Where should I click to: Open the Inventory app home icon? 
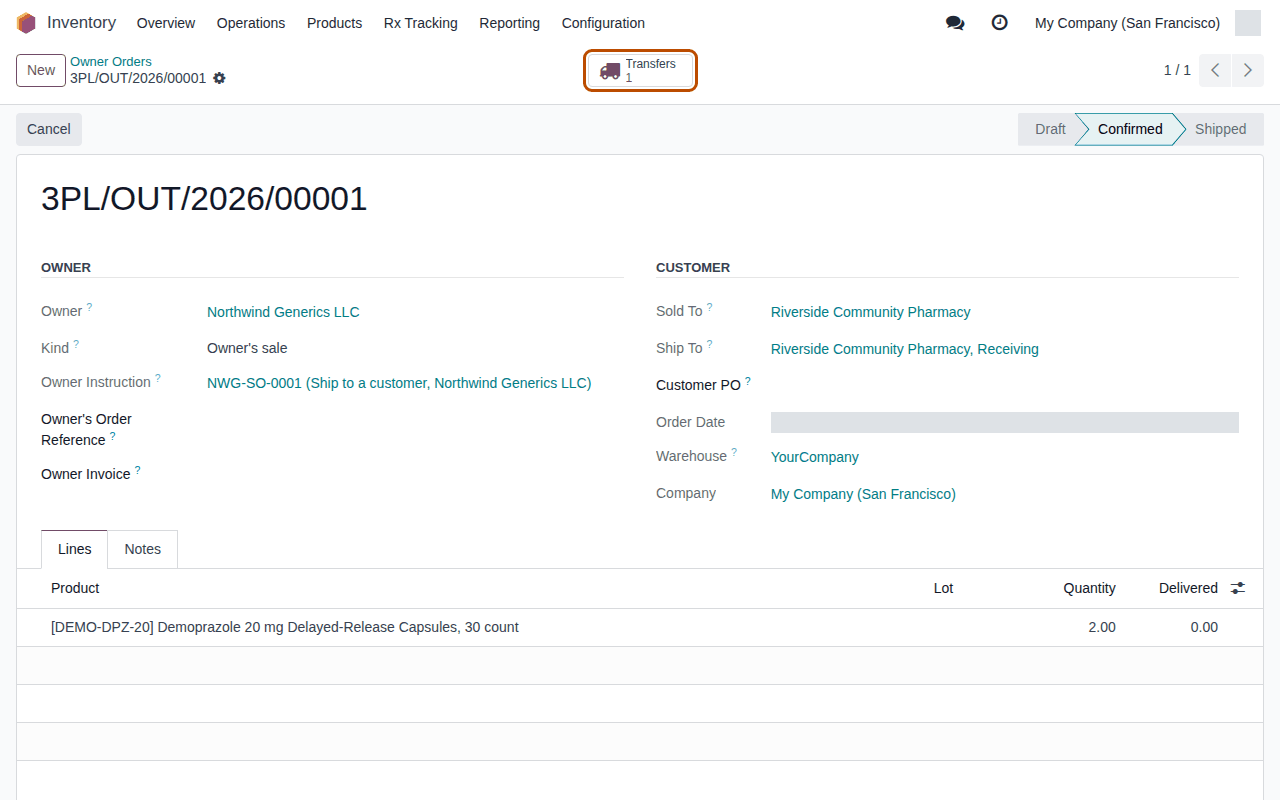[26, 23]
